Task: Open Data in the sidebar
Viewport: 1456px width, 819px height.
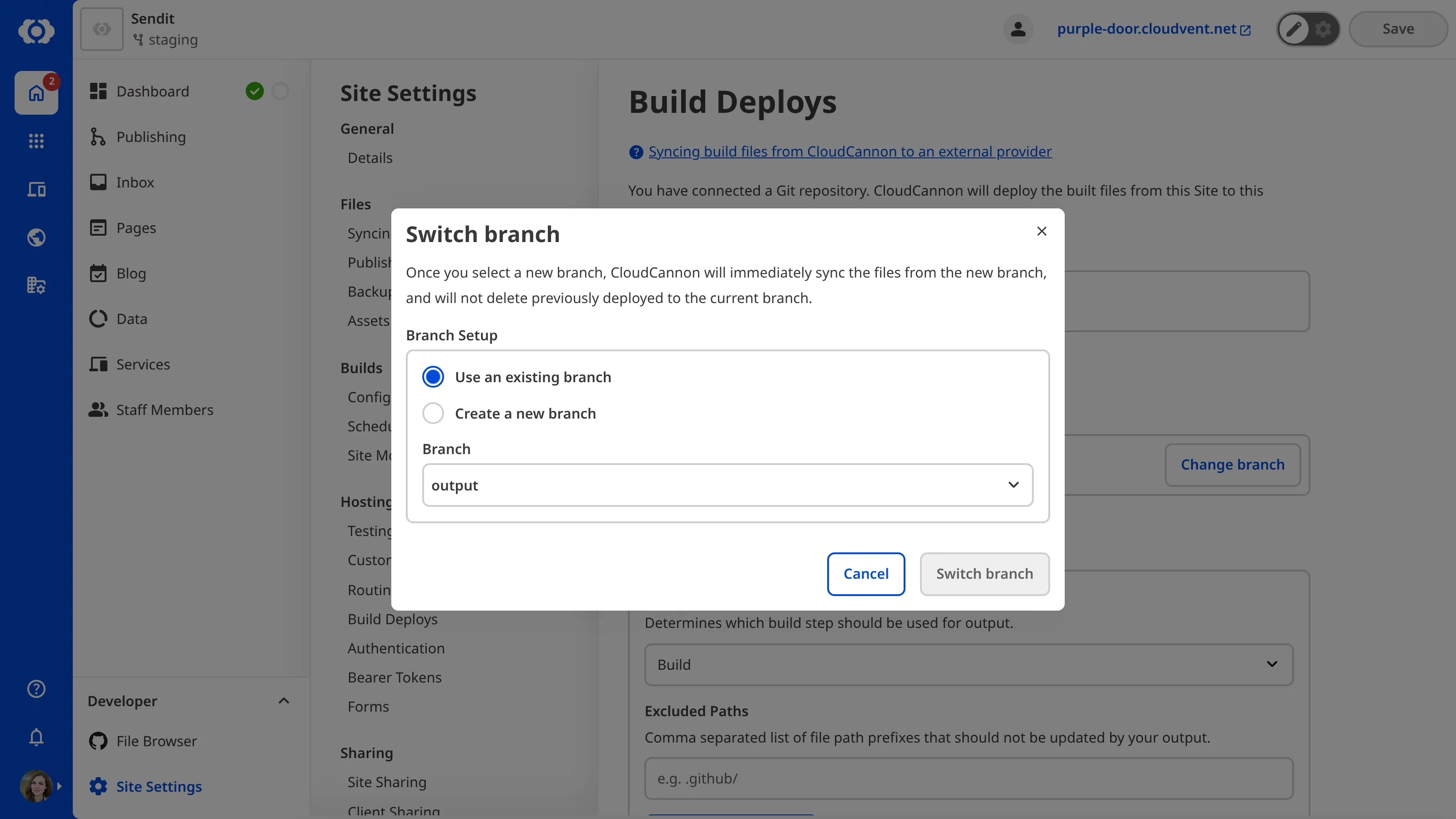Action: [131, 319]
